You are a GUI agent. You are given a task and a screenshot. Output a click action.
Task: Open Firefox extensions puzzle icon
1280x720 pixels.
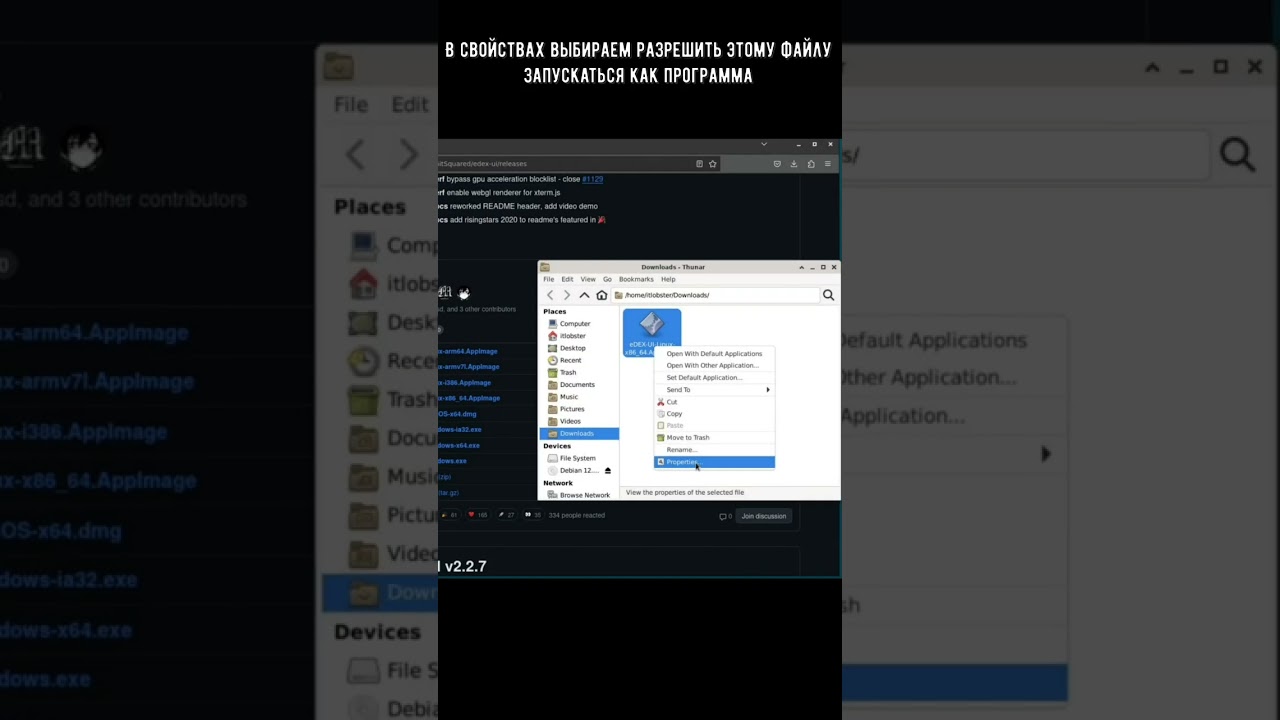click(x=811, y=164)
